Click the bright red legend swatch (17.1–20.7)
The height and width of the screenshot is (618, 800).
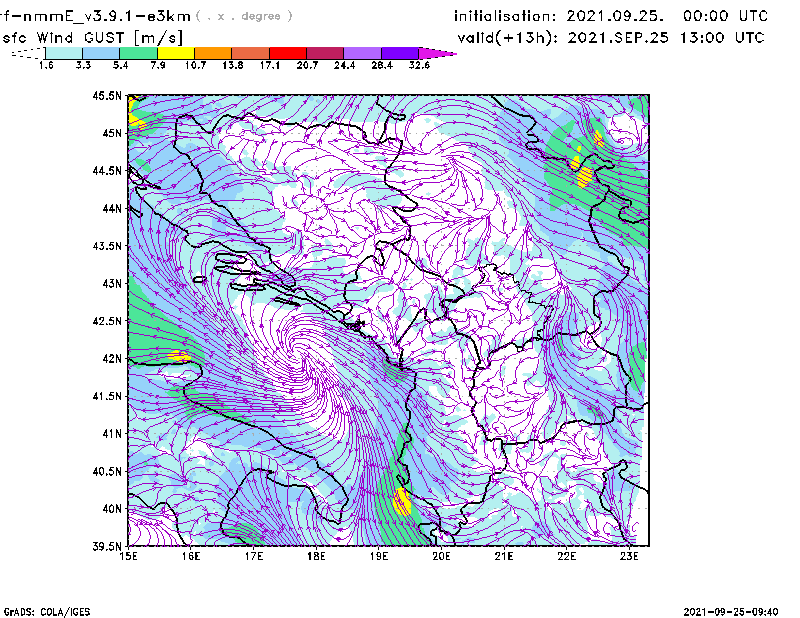[x=287, y=52]
